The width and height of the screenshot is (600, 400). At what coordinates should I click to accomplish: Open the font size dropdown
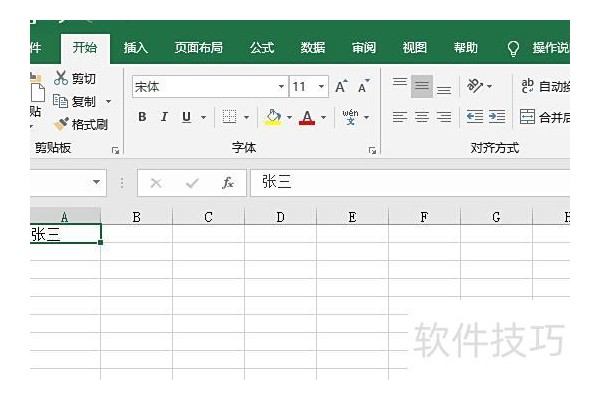pyautogui.click(x=321, y=87)
